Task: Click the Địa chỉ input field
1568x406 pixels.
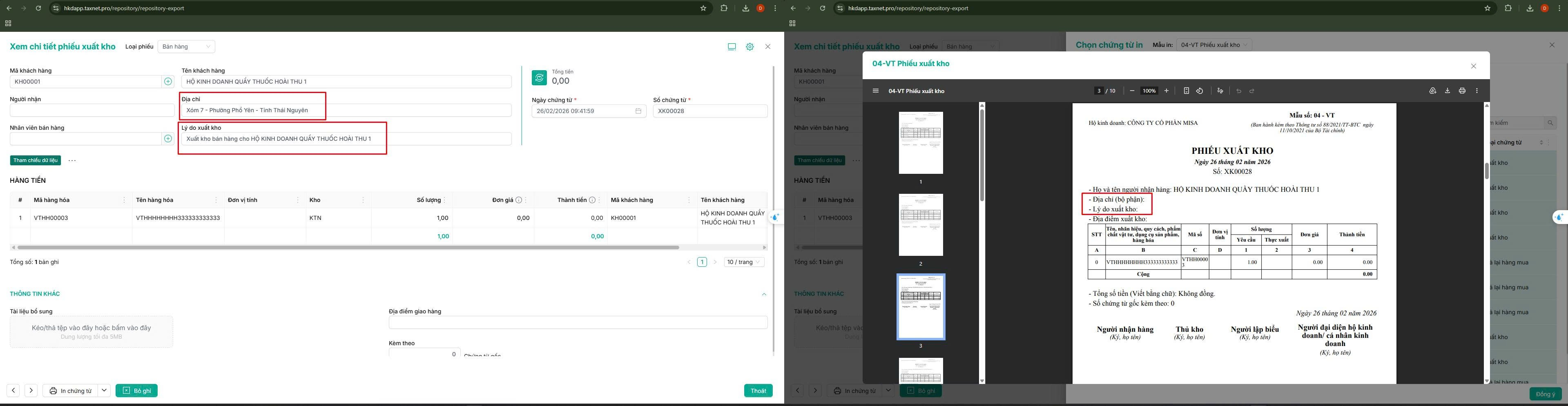Action: click(346, 111)
